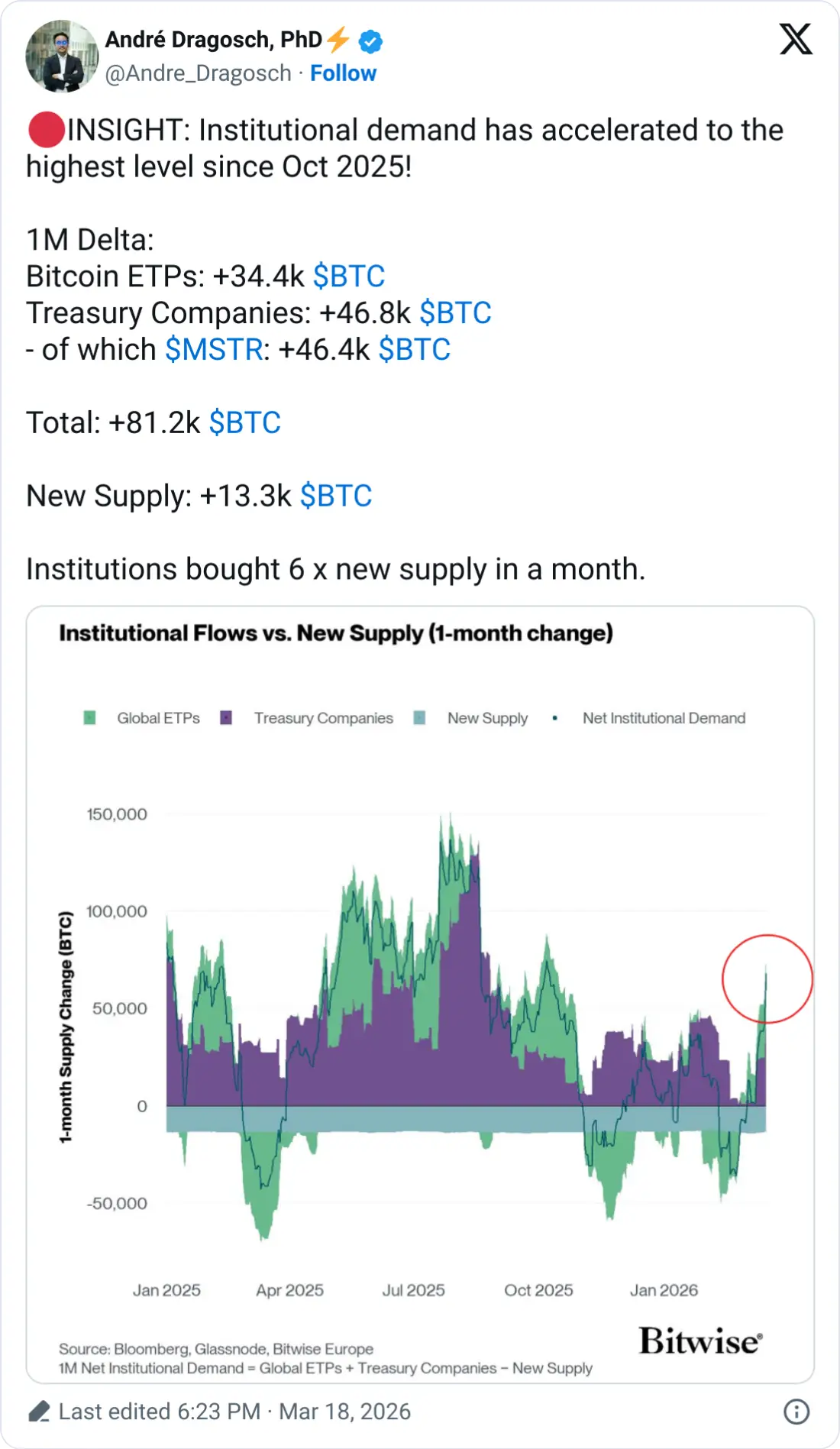
Task: Click $BTC cashtag after Bitcoin ETPs
Action: click(349, 277)
